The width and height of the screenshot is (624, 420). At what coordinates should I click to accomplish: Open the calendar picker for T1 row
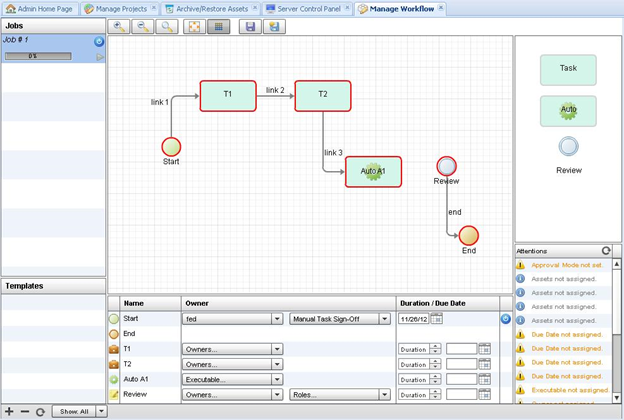(x=484, y=349)
